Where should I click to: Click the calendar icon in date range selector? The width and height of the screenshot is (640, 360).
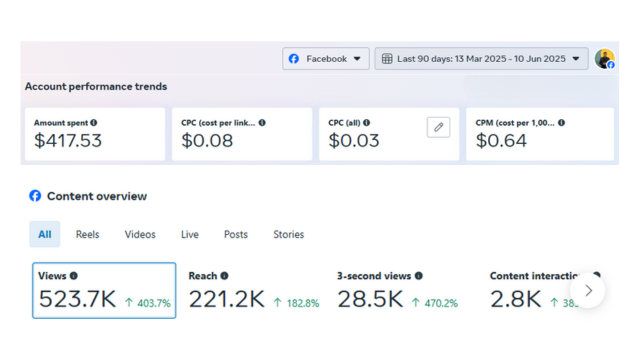(x=387, y=59)
